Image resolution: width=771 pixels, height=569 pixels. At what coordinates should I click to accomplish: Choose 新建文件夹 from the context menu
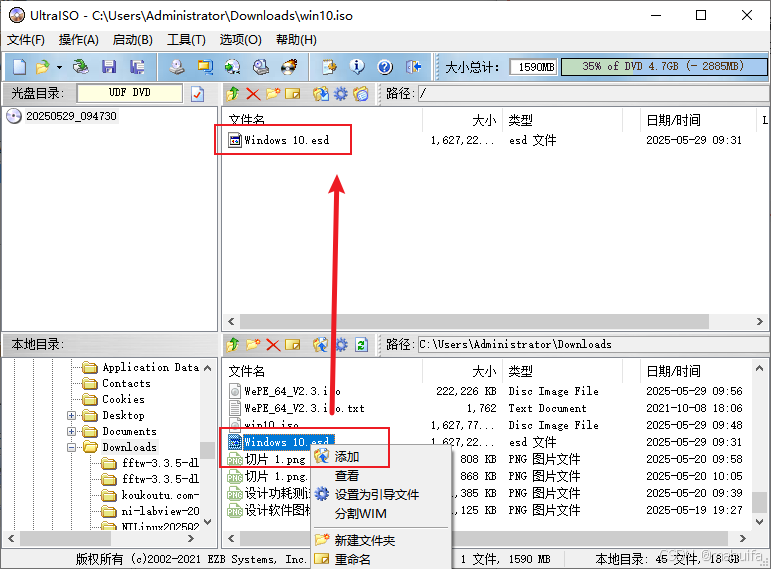pos(382,540)
